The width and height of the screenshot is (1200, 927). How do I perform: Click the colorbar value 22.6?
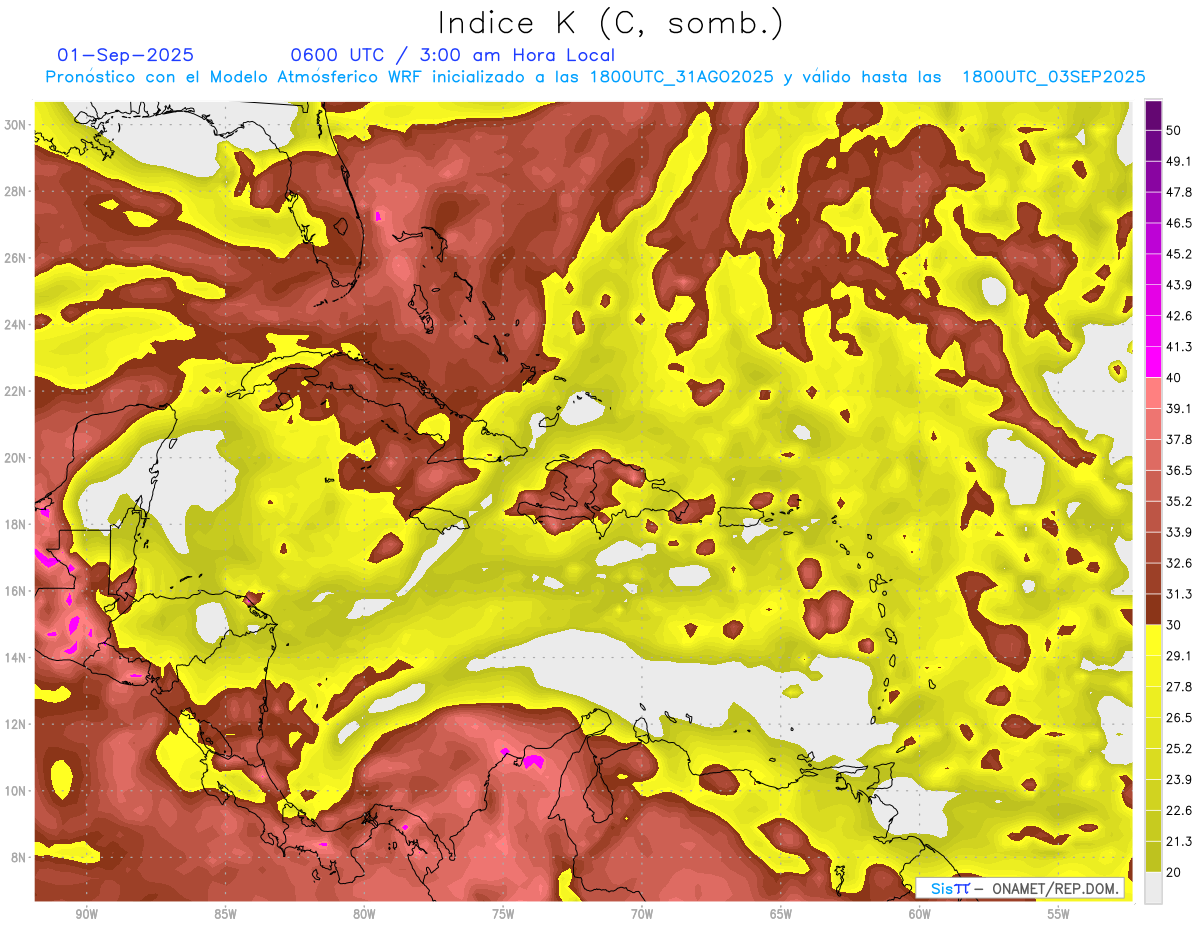point(1178,811)
